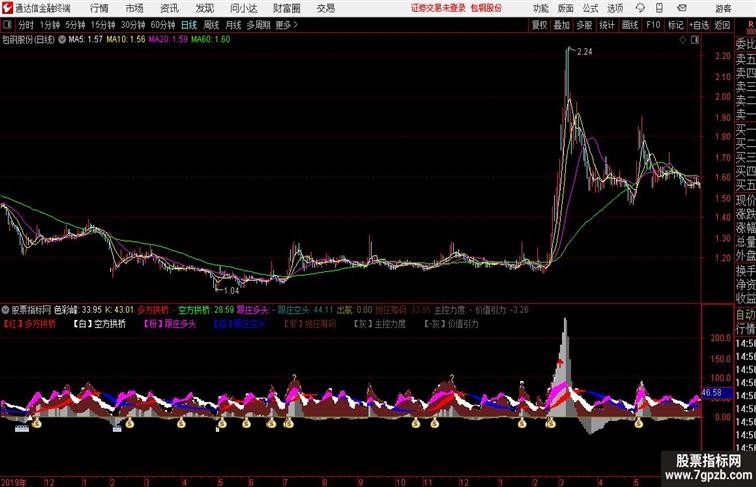Click the 1.04 low price label

[231, 290]
